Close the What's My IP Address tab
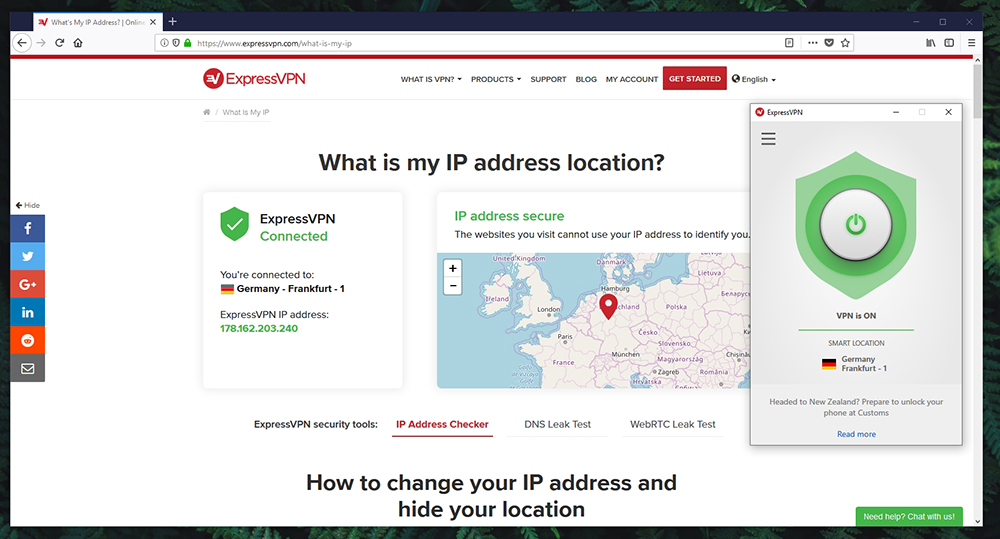The width and height of the screenshot is (1000, 539). click(153, 22)
